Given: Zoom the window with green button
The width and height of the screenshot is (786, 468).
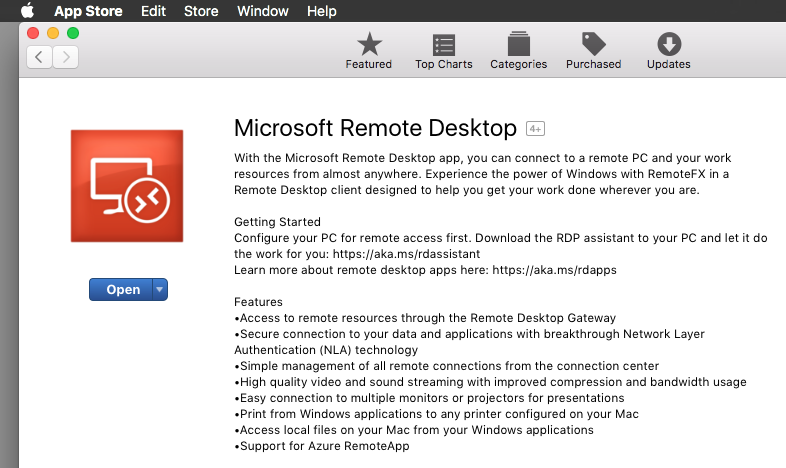Looking at the screenshot, I should click(x=73, y=33).
